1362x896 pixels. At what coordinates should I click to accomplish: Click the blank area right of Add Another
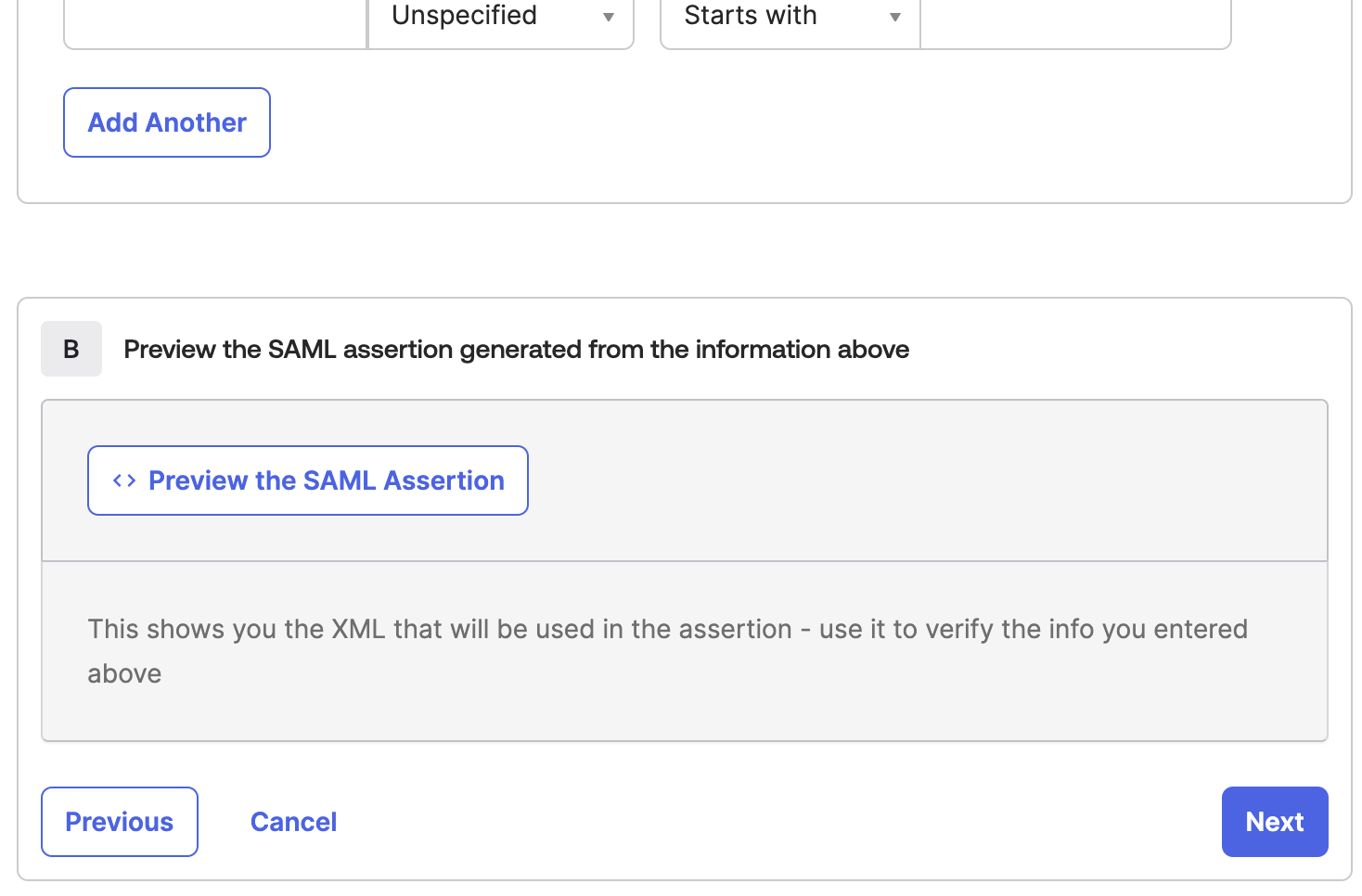click(807, 122)
